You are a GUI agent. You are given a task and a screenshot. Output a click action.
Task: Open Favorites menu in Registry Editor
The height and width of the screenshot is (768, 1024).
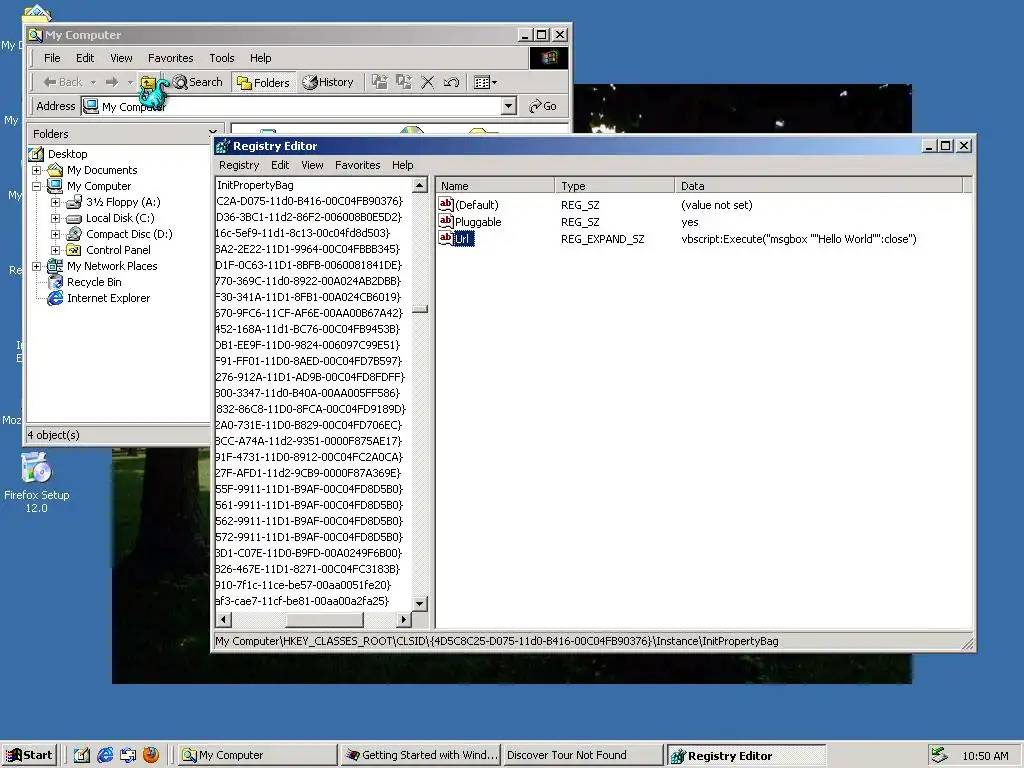point(357,165)
